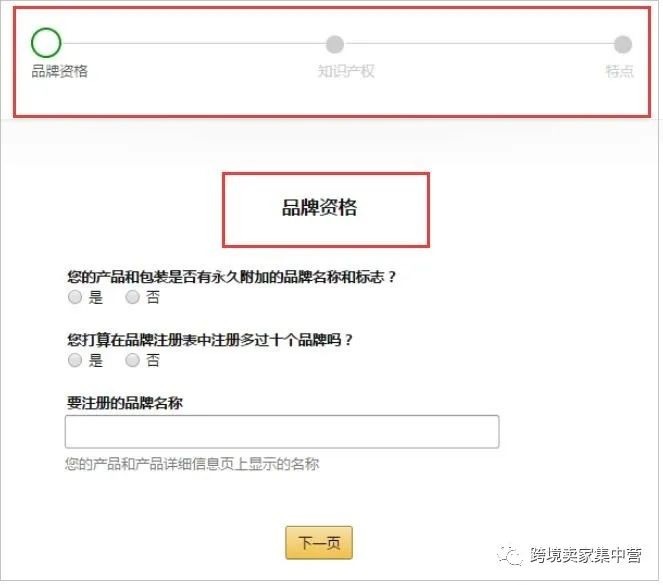Click the large bold 品牌资格 heading
This screenshot has height=585, width=663.
coord(320,208)
